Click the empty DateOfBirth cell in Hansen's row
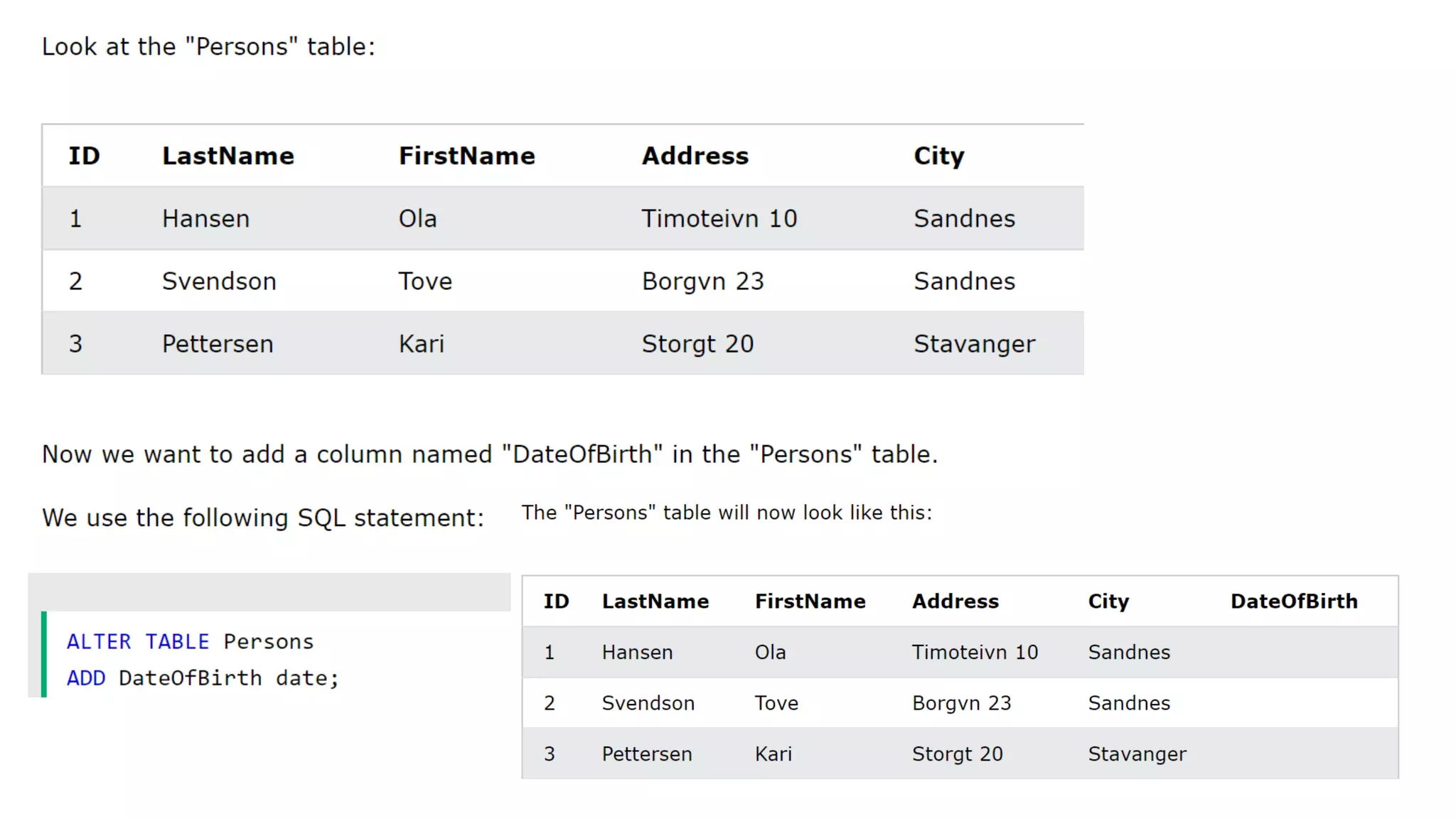Image resolution: width=1456 pixels, height=819 pixels. tap(1294, 652)
